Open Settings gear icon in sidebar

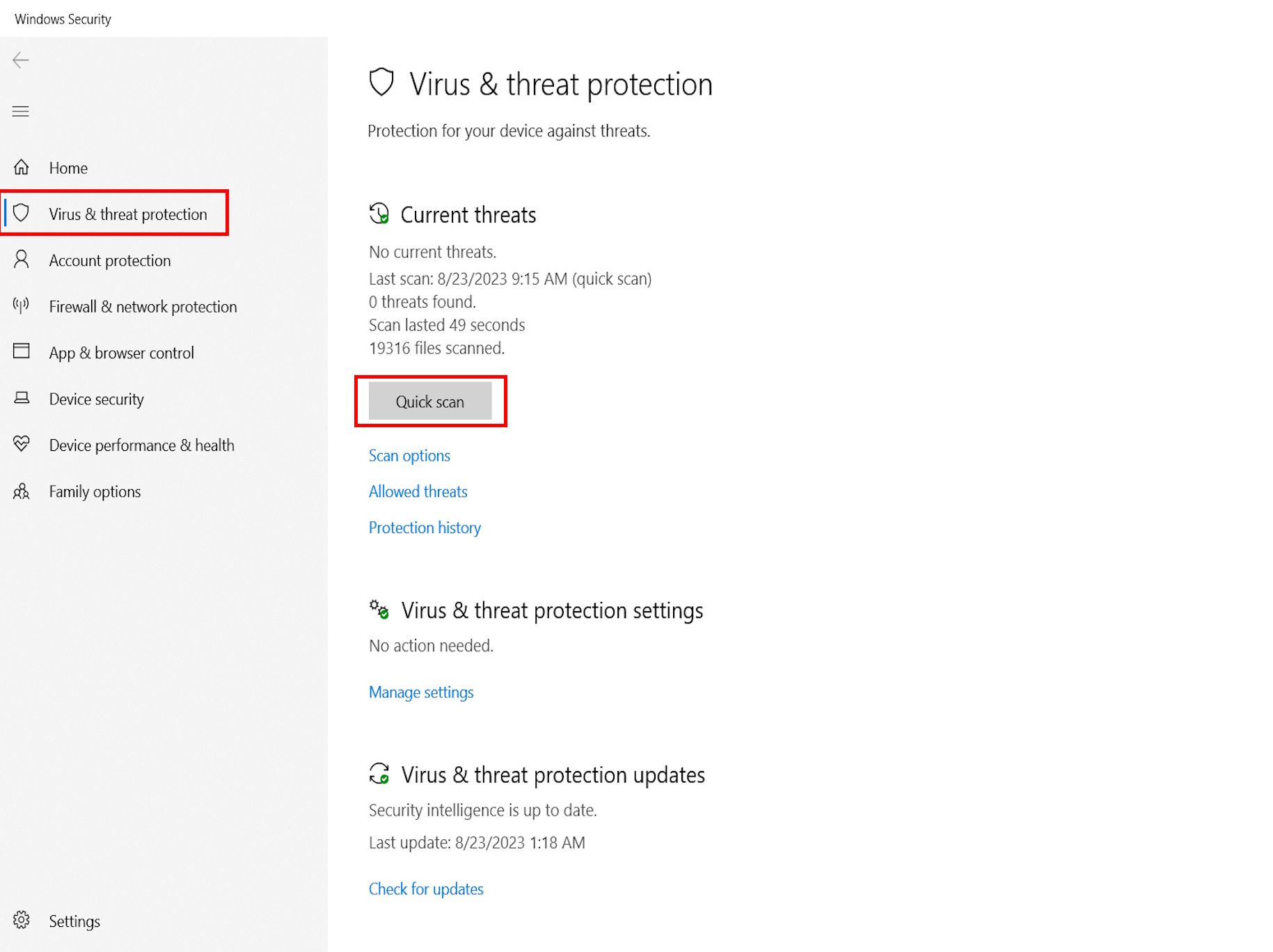coord(22,920)
